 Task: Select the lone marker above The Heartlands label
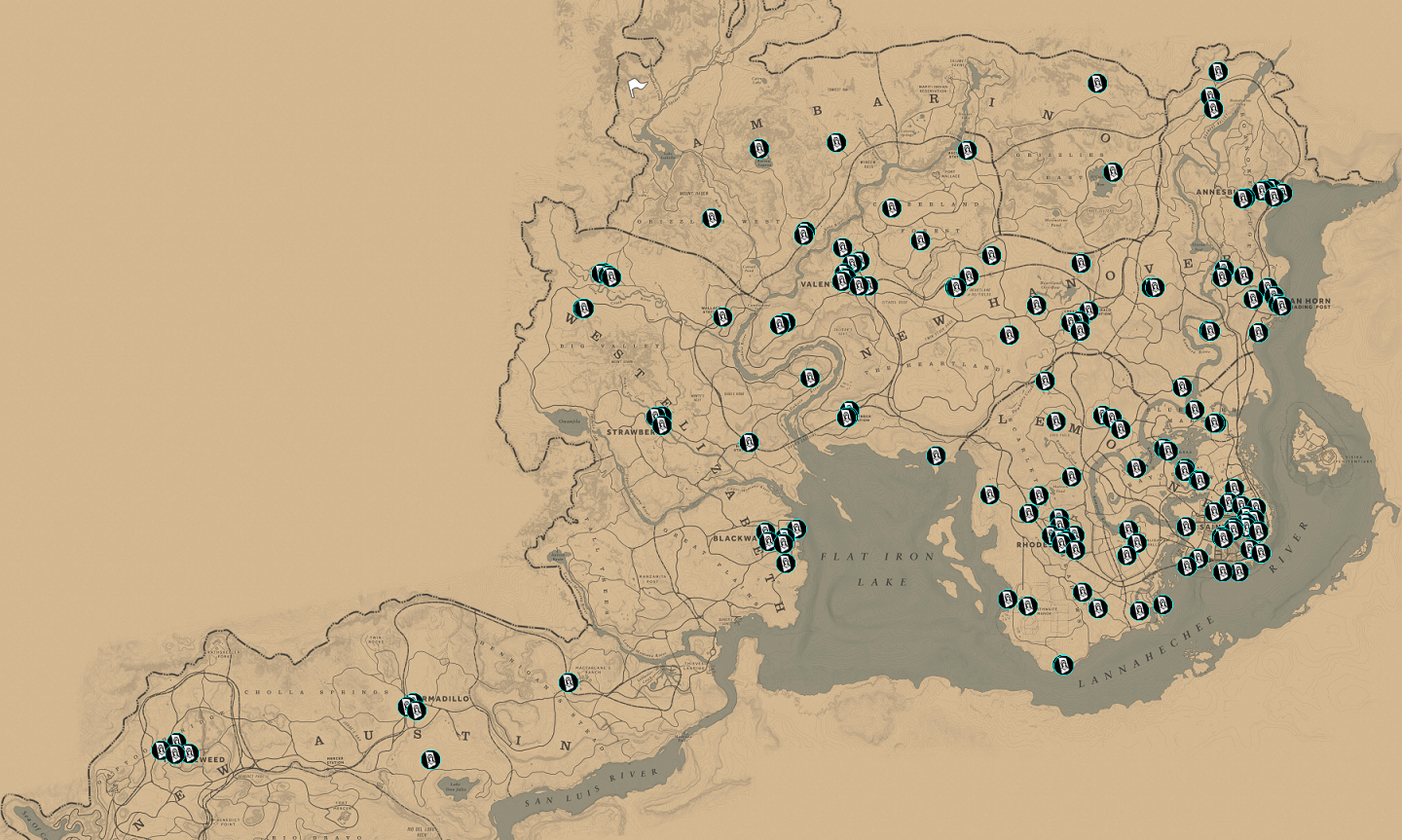1008,335
